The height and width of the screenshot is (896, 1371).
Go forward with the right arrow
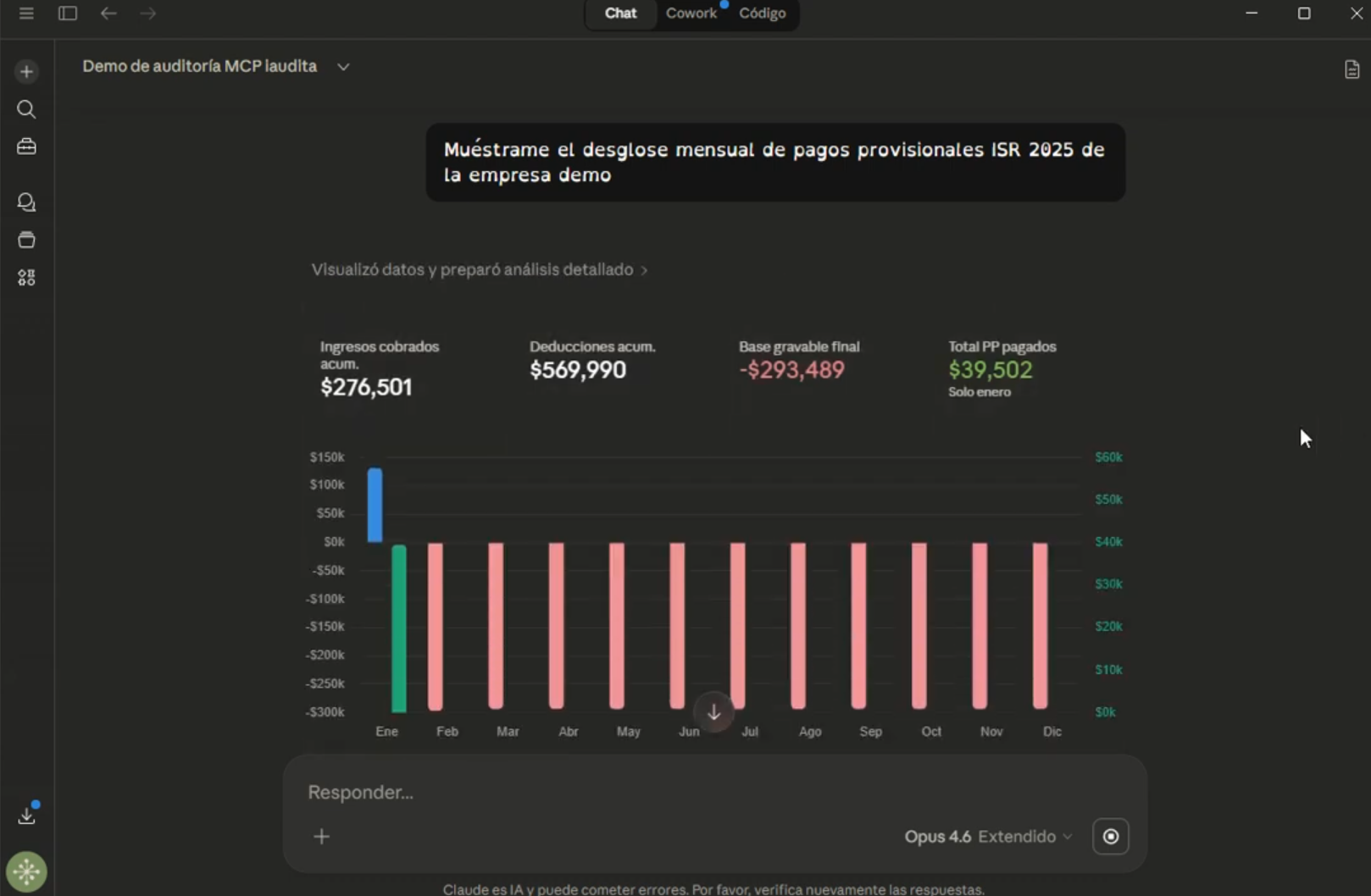(x=148, y=14)
